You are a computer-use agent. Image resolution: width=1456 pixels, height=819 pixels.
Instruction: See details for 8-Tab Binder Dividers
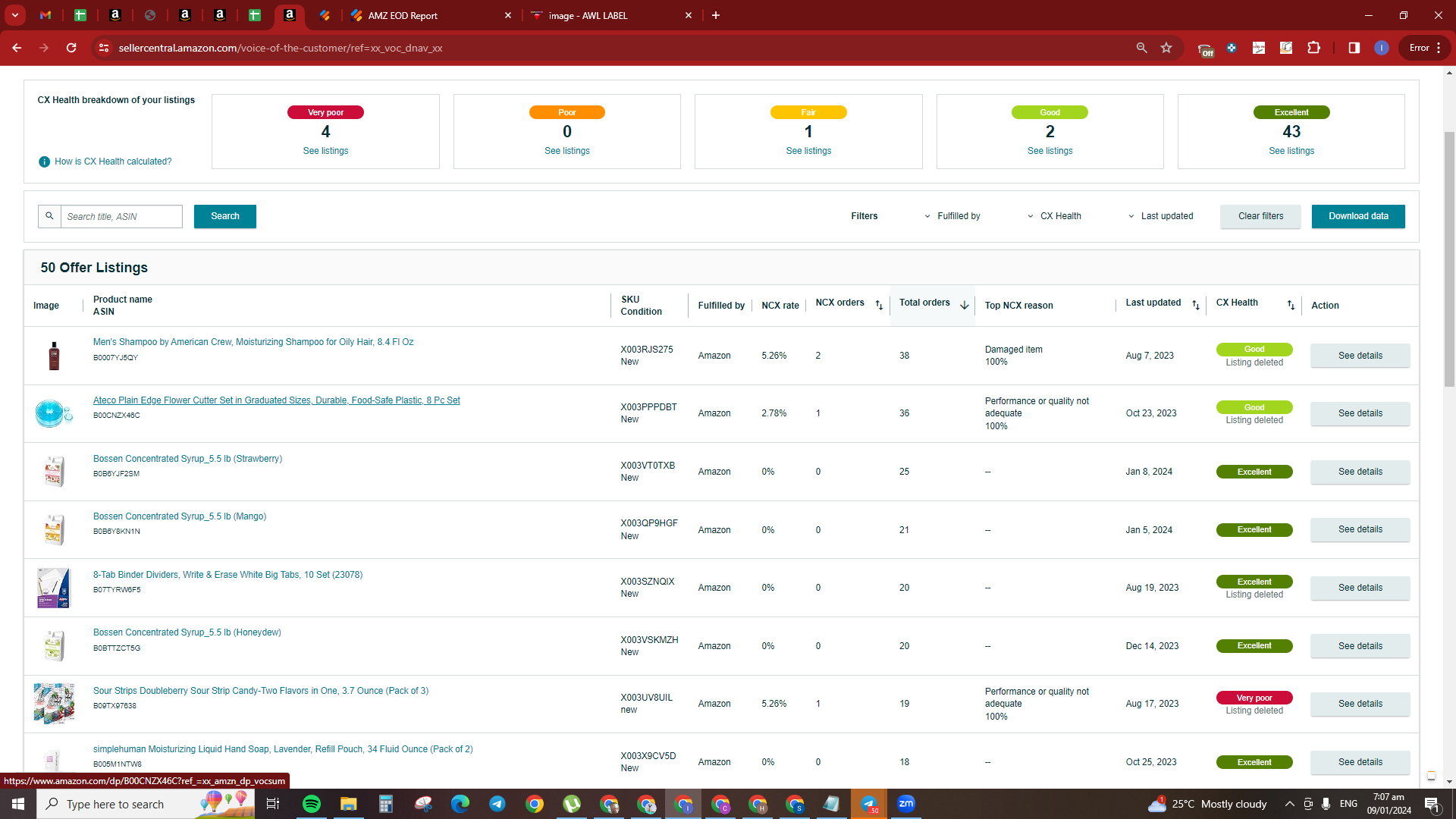pos(1360,588)
